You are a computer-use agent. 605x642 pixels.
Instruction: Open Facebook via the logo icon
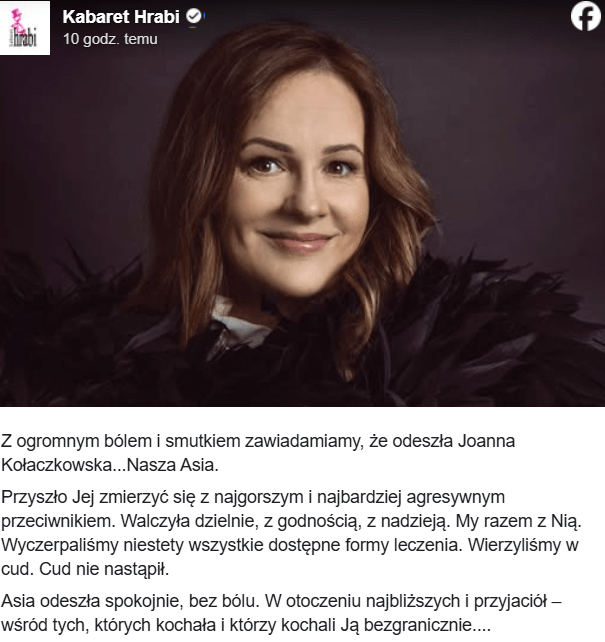coord(586,16)
